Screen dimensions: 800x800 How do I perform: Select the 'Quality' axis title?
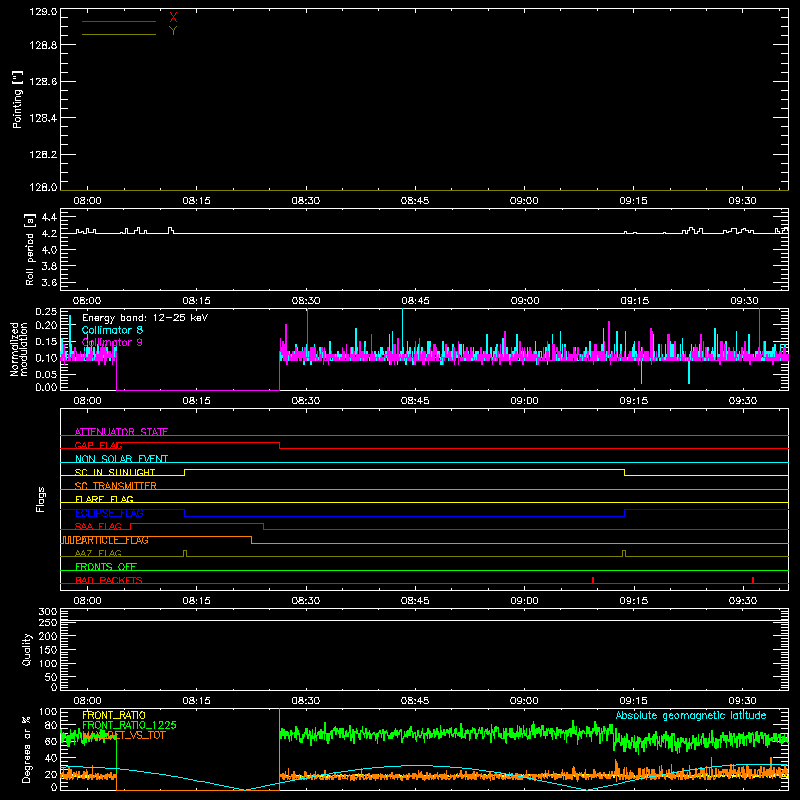[27, 649]
